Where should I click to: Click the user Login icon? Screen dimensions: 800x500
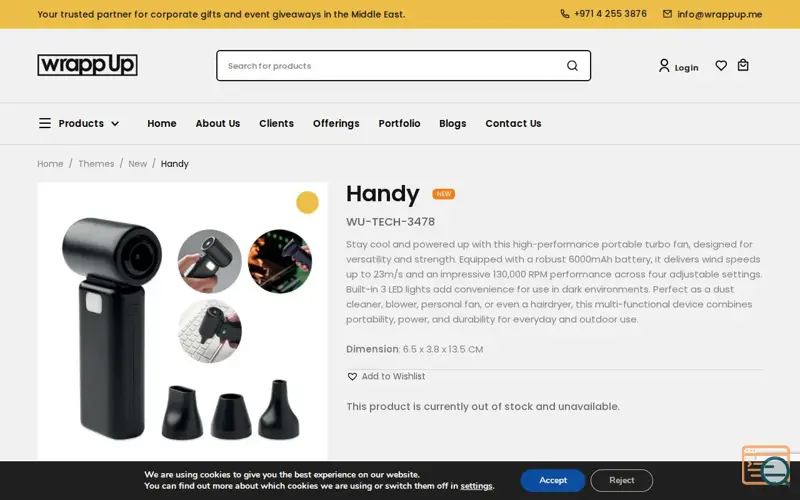664,65
